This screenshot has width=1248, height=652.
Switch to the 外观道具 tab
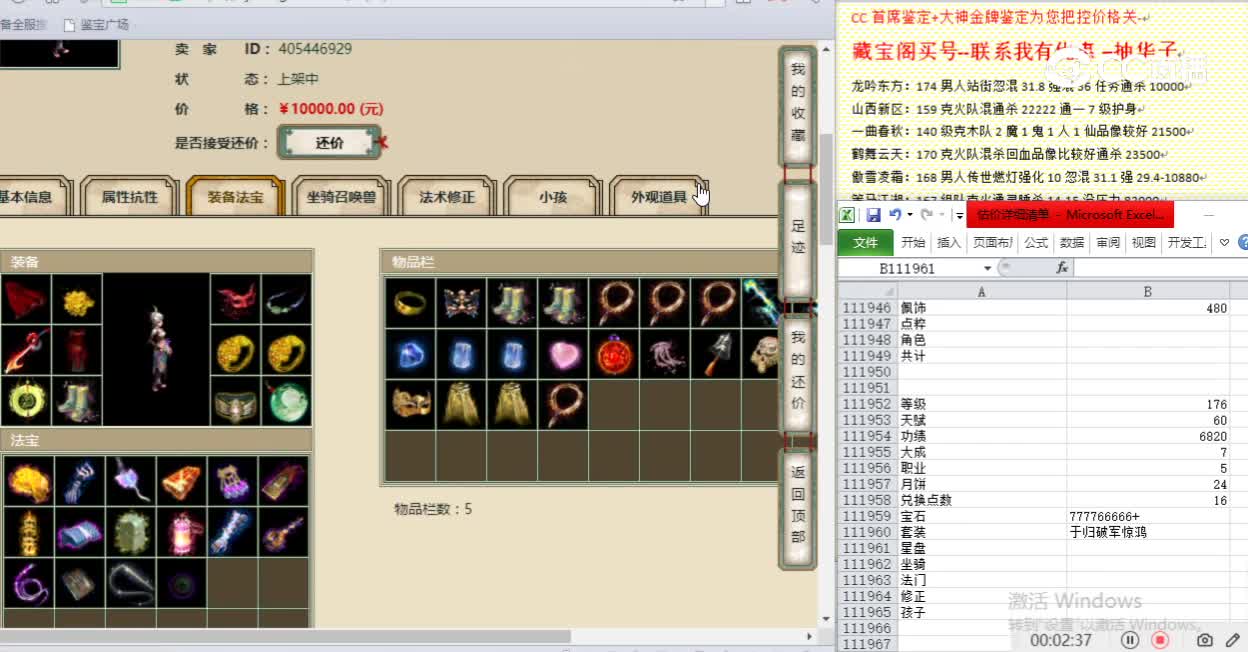coord(659,197)
